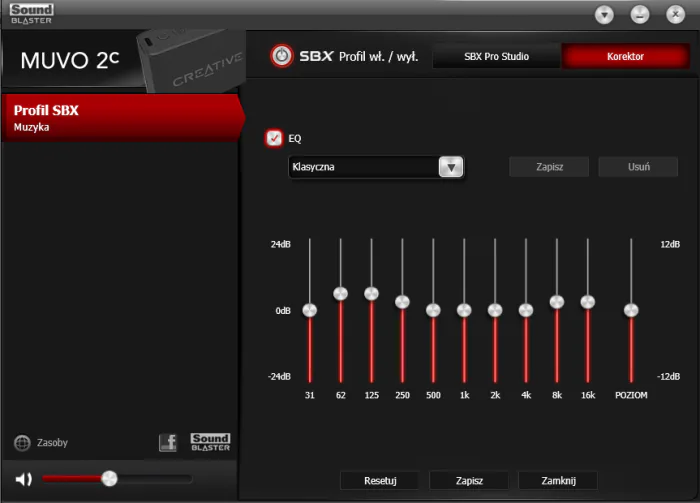Click the Klasyczna preset name field
The height and width of the screenshot is (503, 700).
tap(363, 167)
